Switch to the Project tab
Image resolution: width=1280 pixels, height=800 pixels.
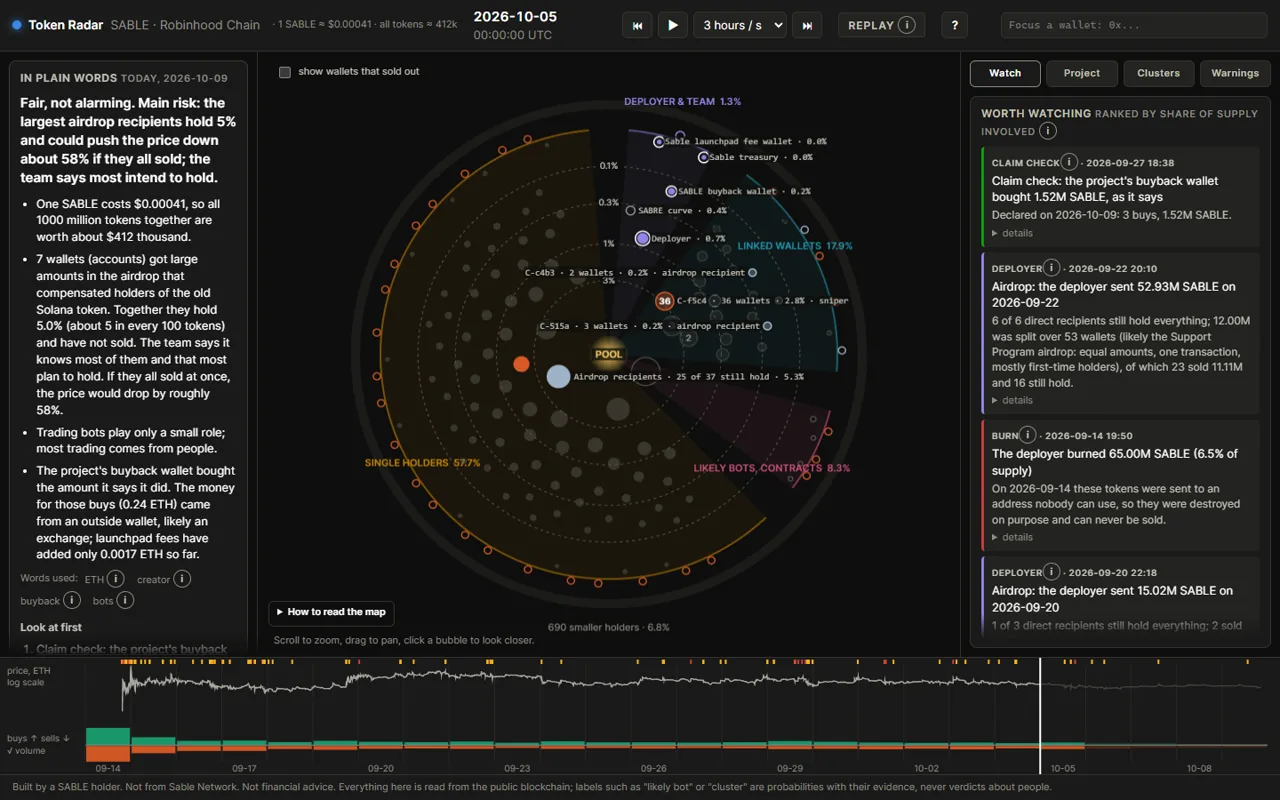click(1081, 73)
